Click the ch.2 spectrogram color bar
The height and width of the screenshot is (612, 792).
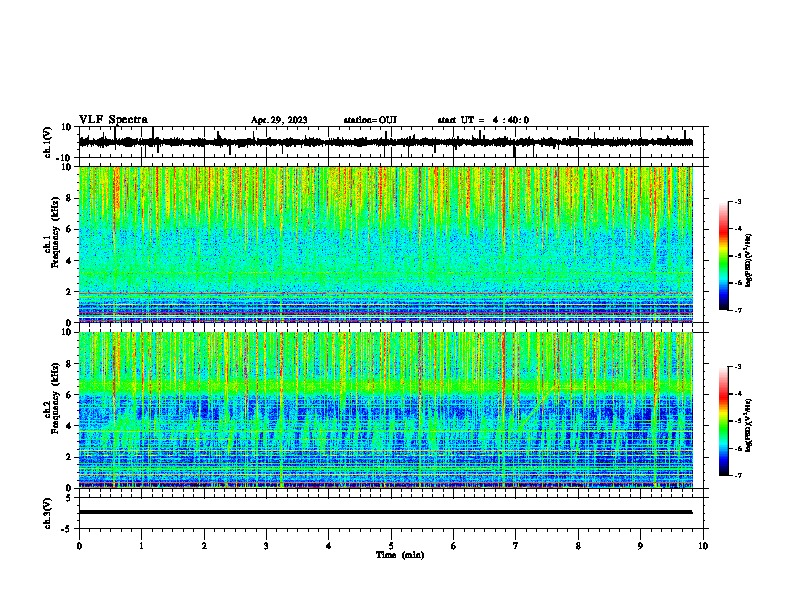tap(723, 421)
